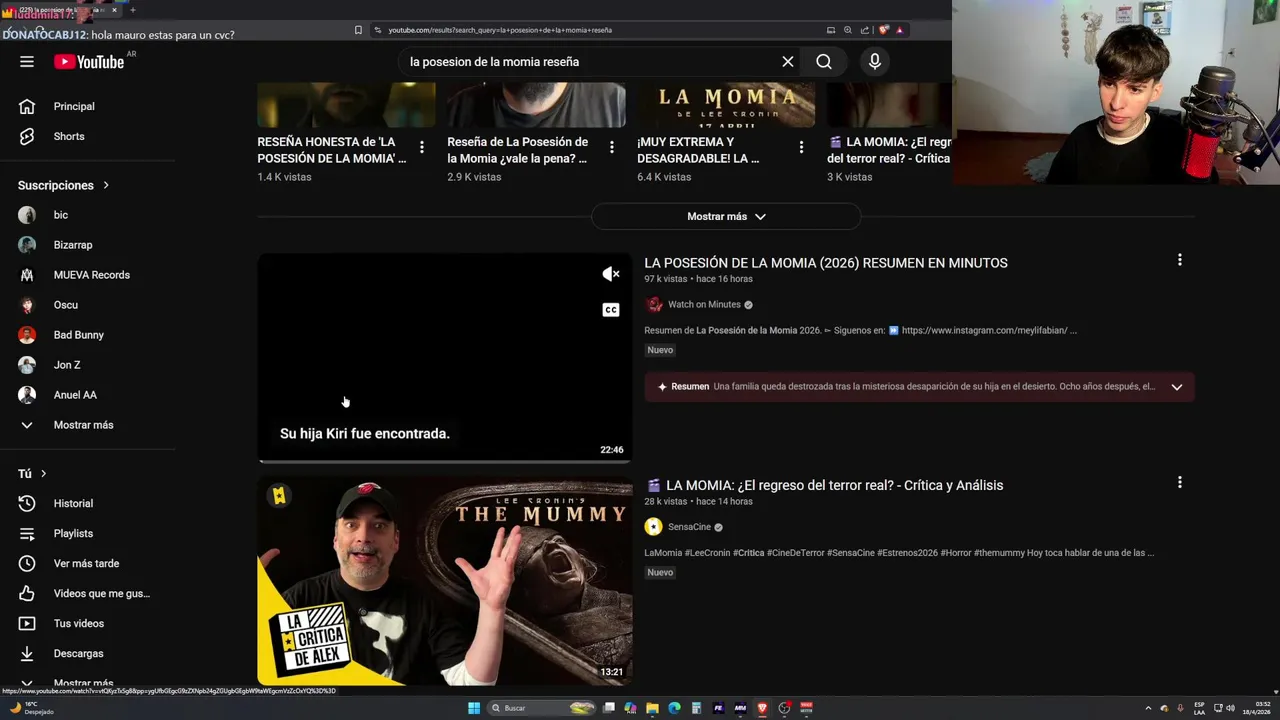This screenshot has height=720, width=1280.
Task: Open title 'LA MOMIA: ¿El regreso del terror real?'
Action: click(x=824, y=485)
